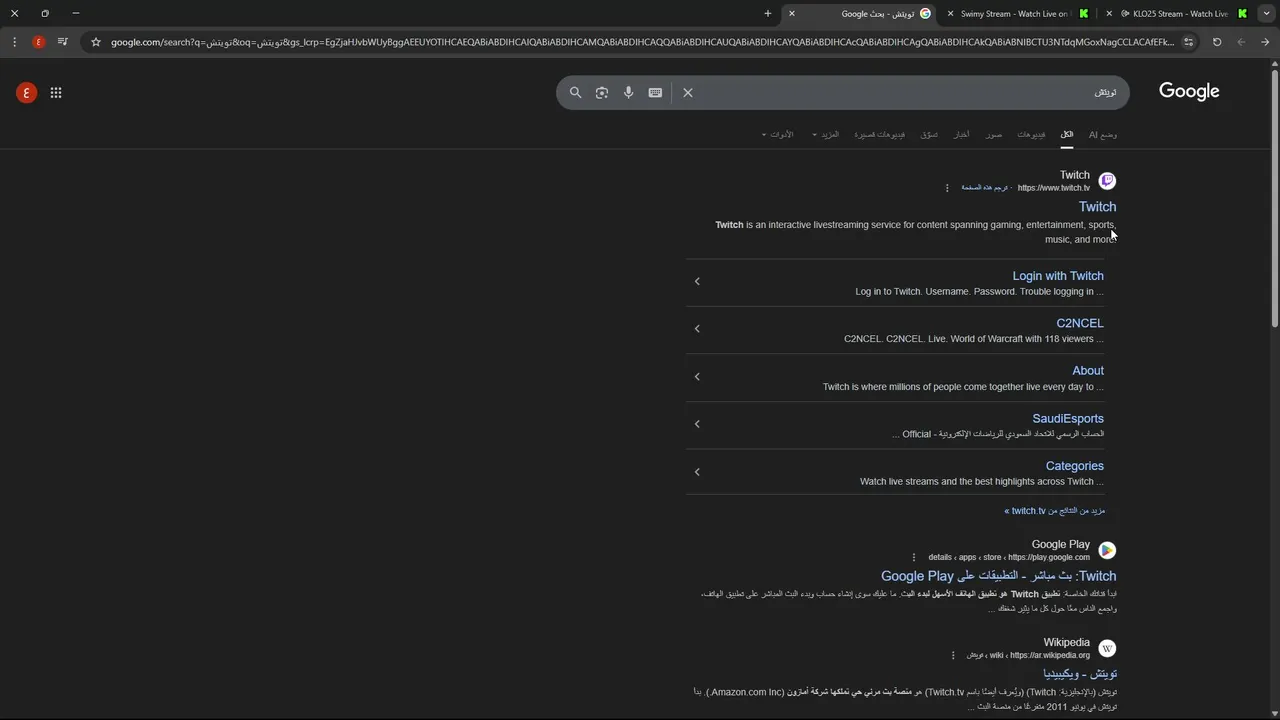Image resolution: width=1280 pixels, height=720 pixels.
Task: Clear the search box with the X icon
Action: point(688,92)
